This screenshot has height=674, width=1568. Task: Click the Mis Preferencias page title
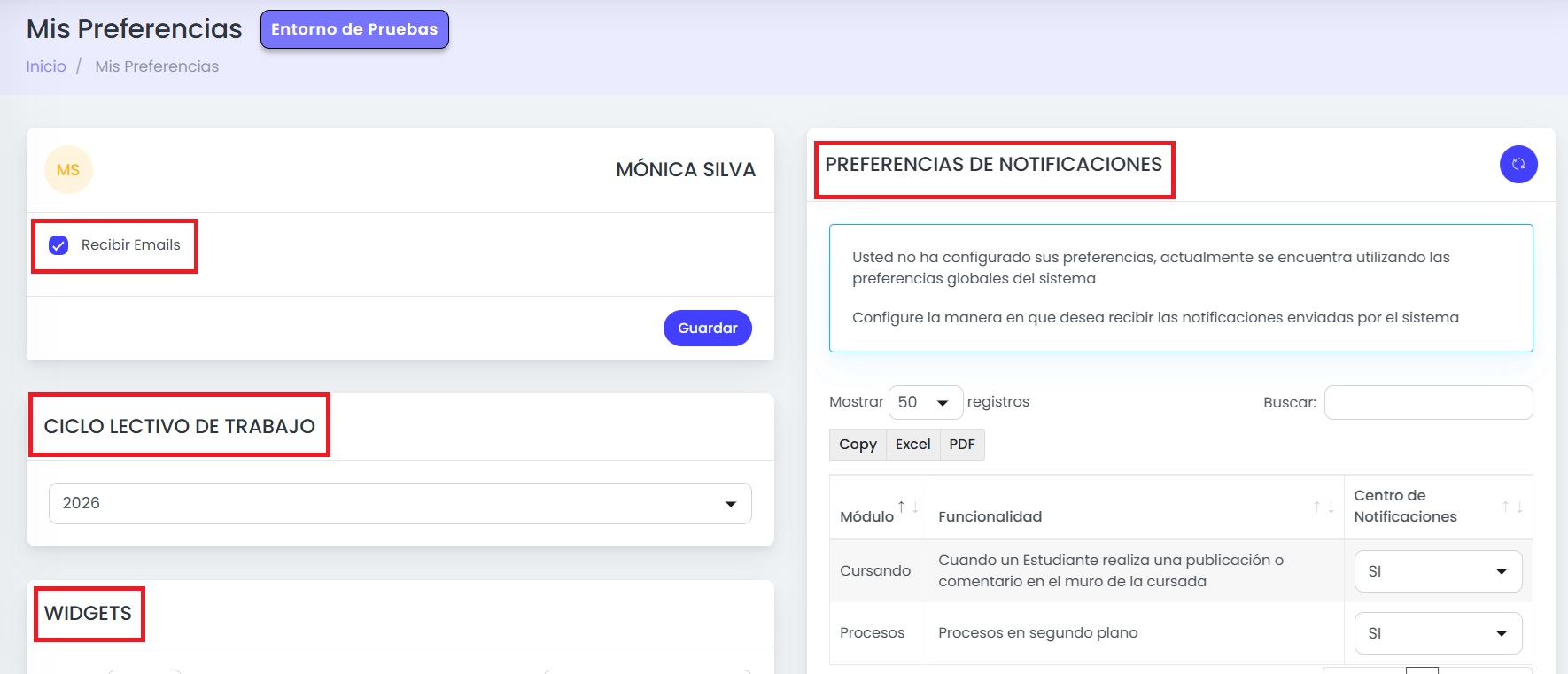pyautogui.click(x=135, y=29)
